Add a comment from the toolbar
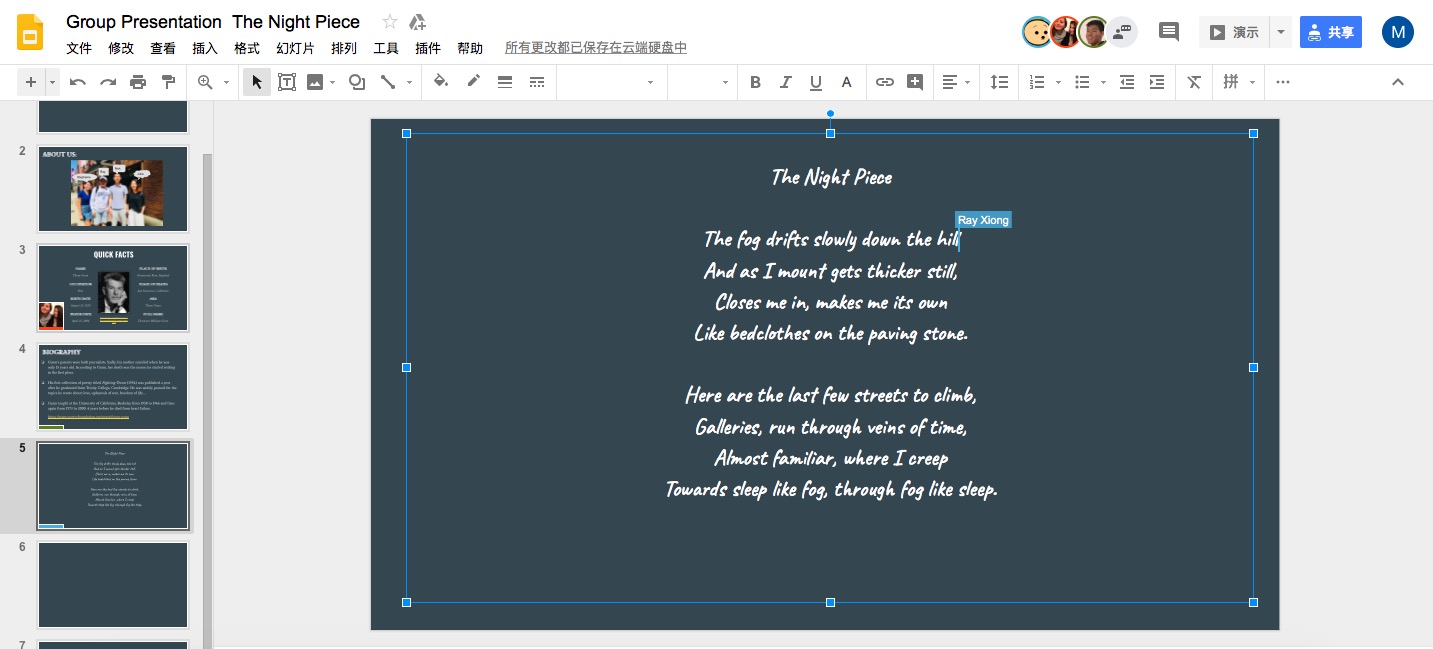This screenshot has width=1433, height=649. [914, 82]
